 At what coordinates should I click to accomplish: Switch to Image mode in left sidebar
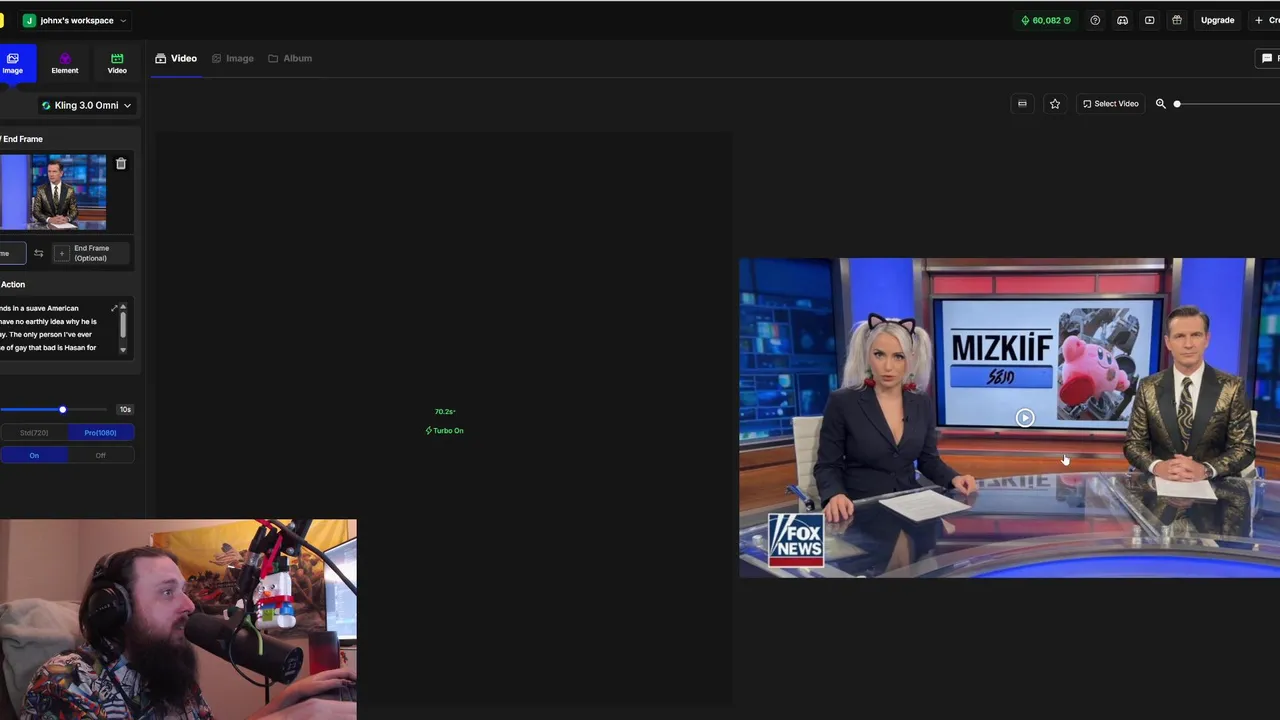pyautogui.click(x=13, y=63)
